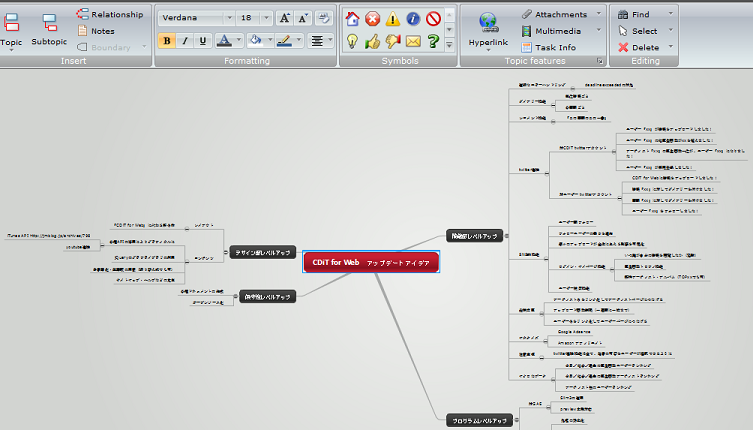
Task: Expand the arrow next to Select
Action: (x=671, y=30)
